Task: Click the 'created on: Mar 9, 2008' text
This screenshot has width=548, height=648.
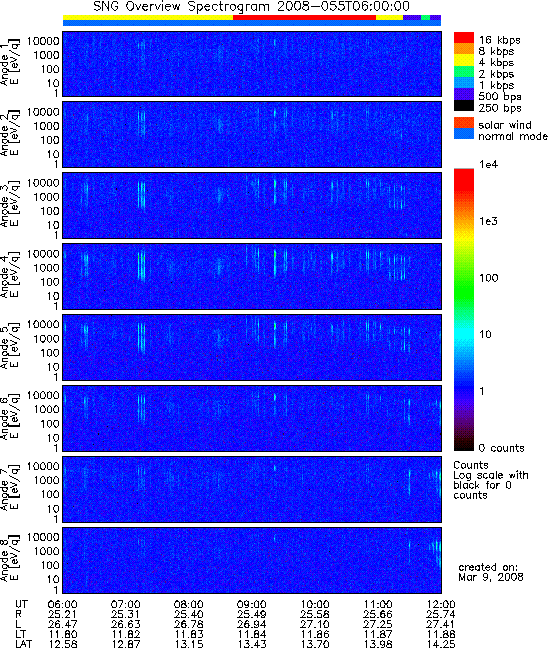Action: 491,572
